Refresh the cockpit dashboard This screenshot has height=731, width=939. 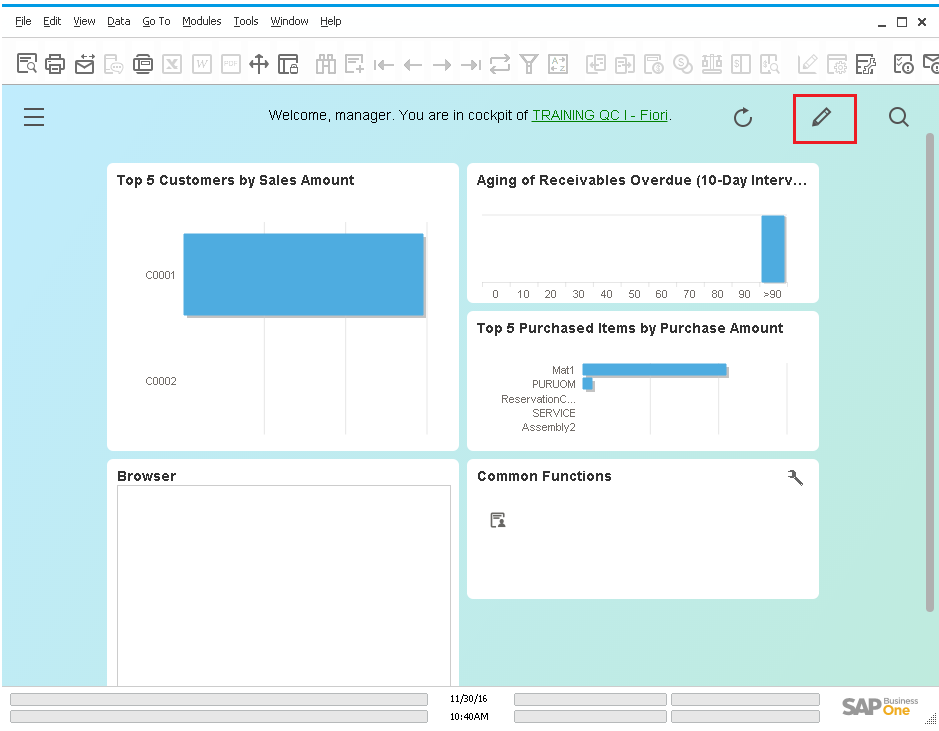(743, 117)
